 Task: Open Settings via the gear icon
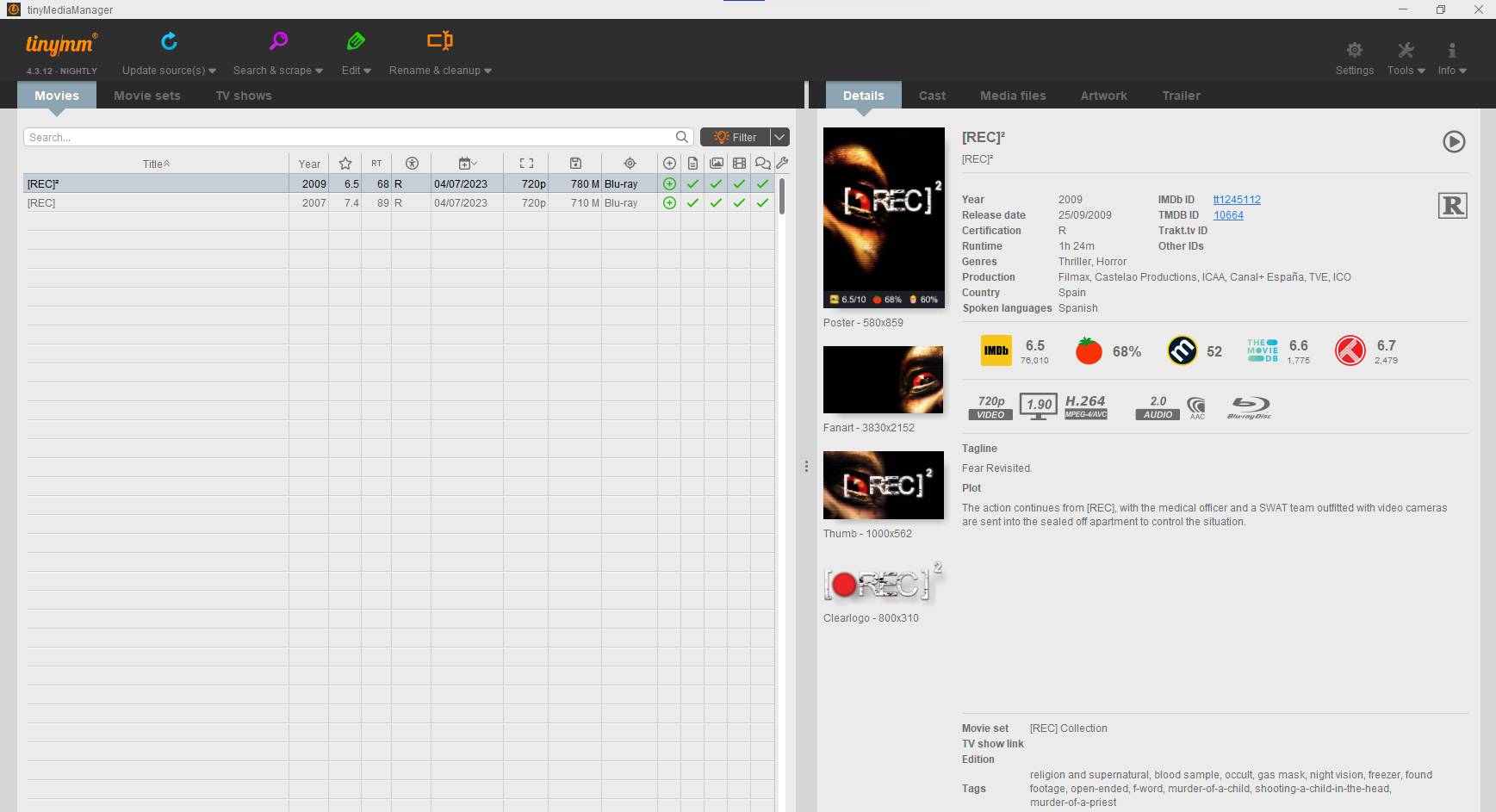[x=1354, y=51]
